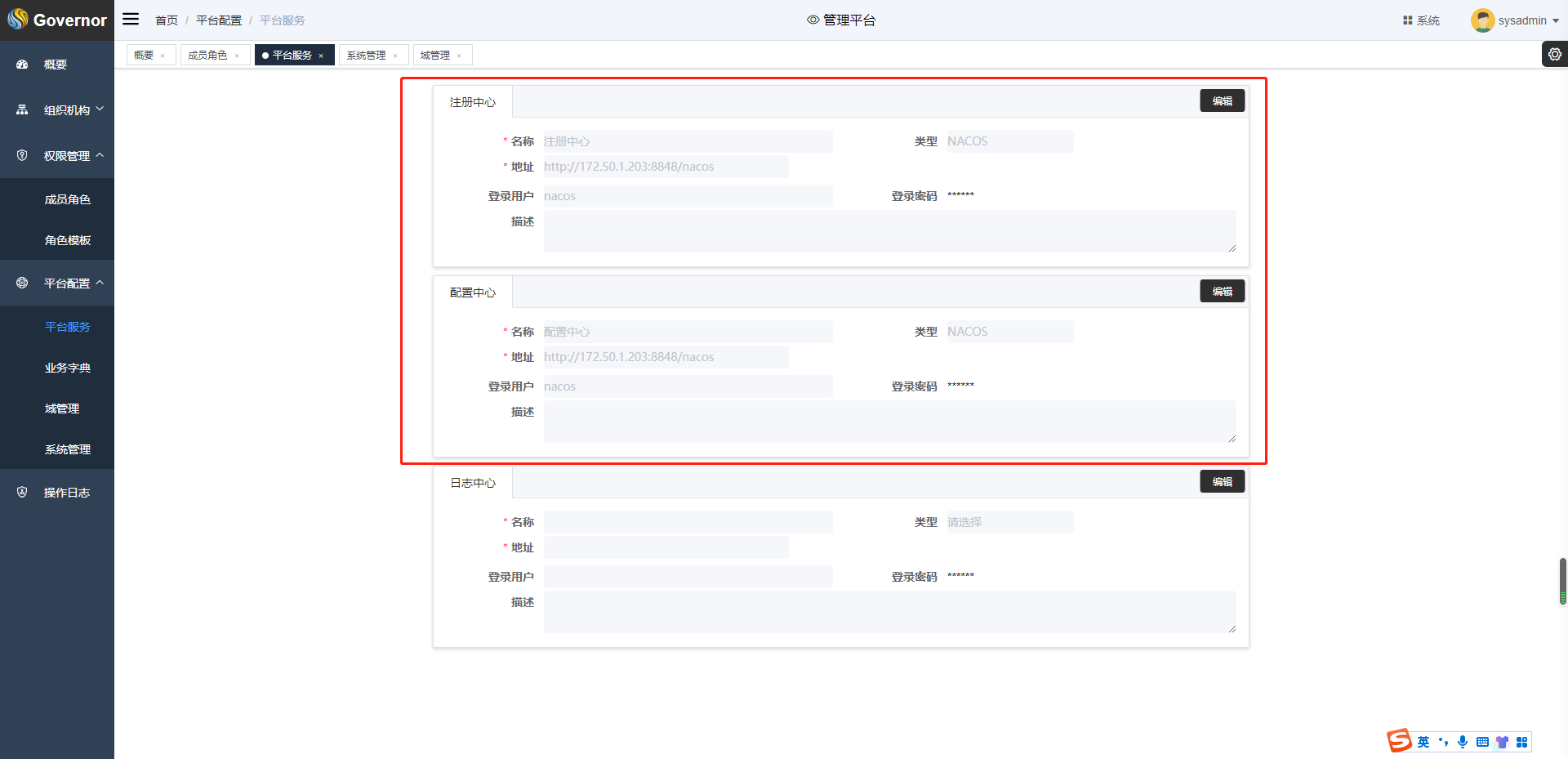1568x759 pixels.
Task: Click the 配置中心 描述 textarea
Action: coord(889,422)
